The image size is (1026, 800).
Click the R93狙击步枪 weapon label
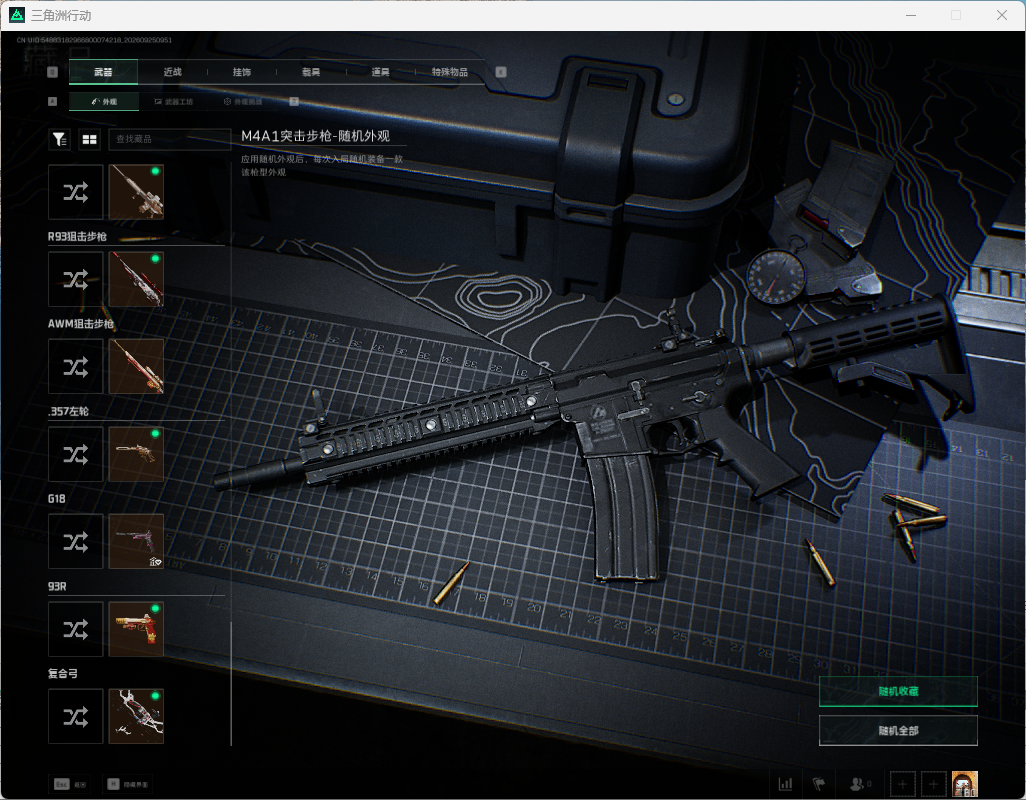[77, 237]
